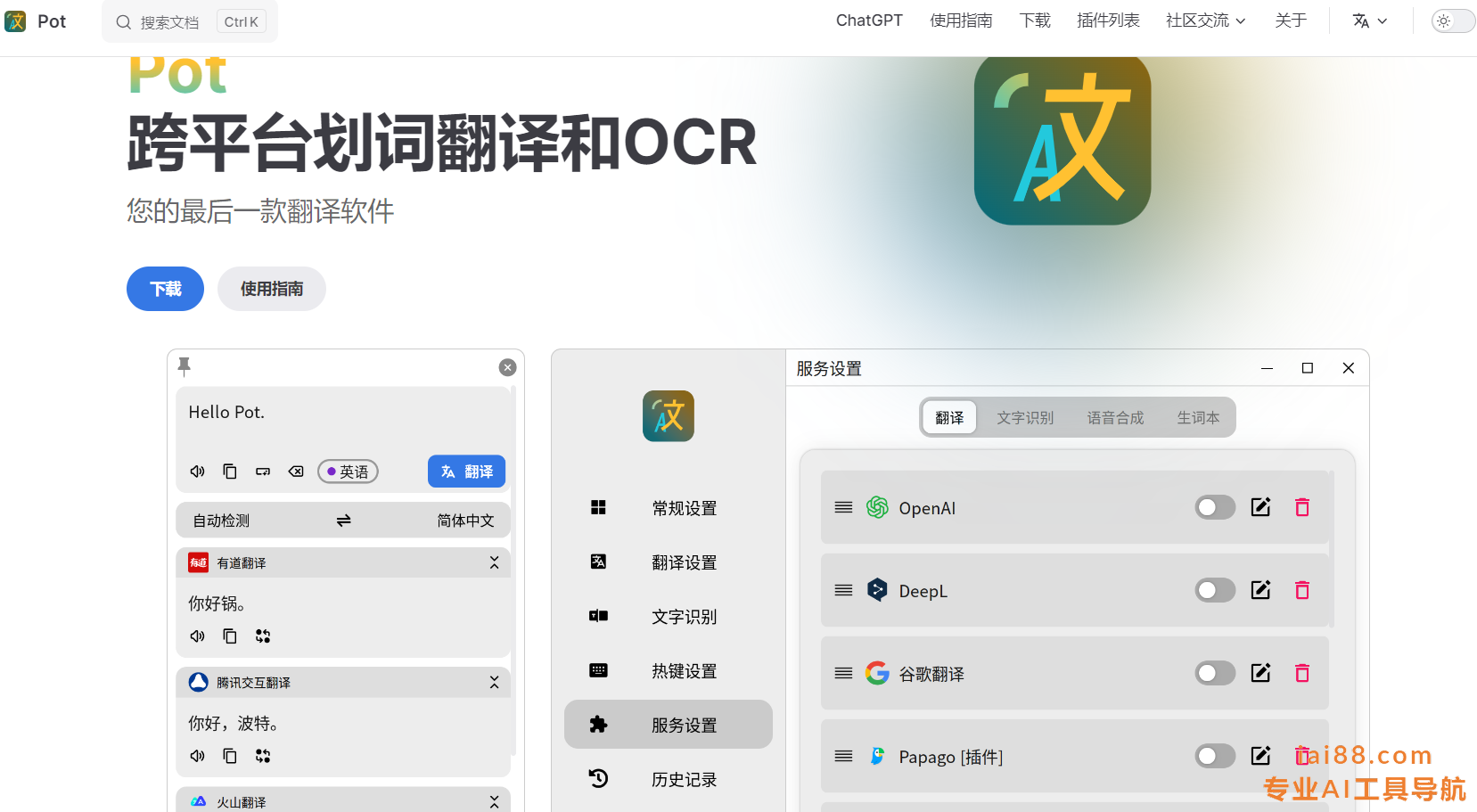Screen dimensions: 1477x812
Task: Open the 使用指南 link in the navigation bar
Action: 961,21
